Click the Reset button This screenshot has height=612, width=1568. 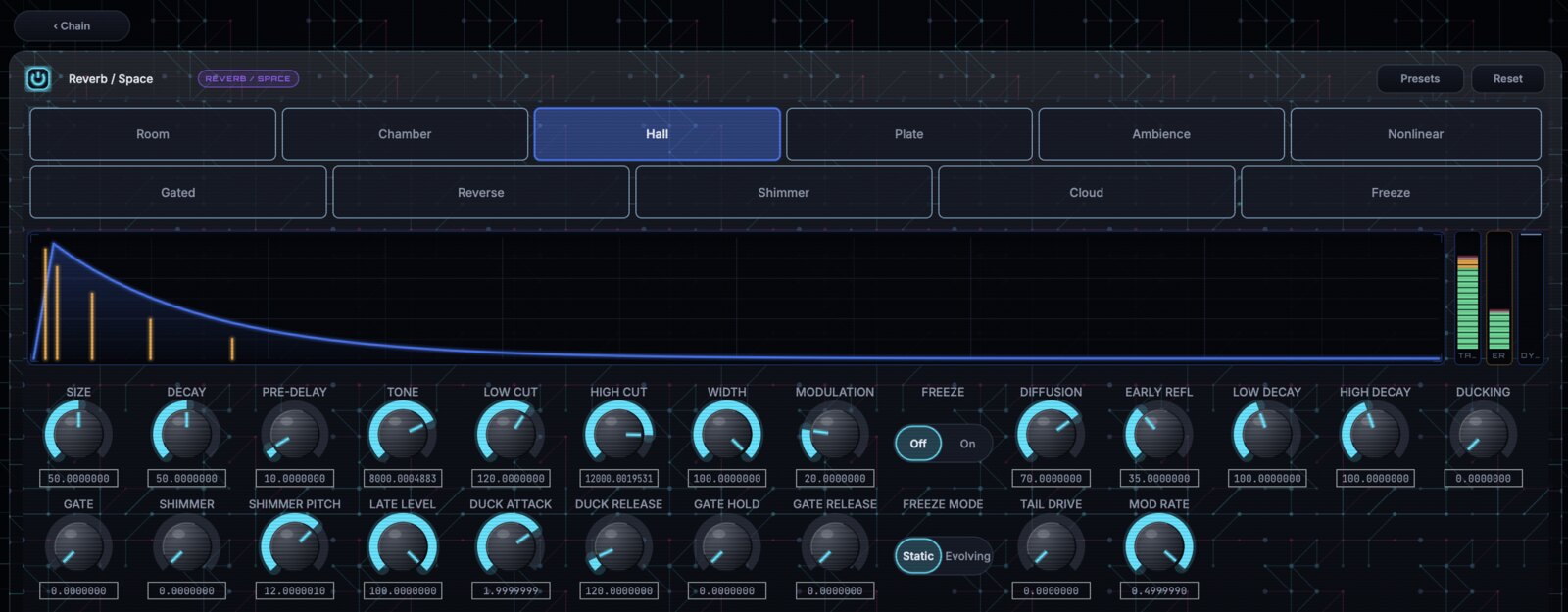click(x=1507, y=78)
